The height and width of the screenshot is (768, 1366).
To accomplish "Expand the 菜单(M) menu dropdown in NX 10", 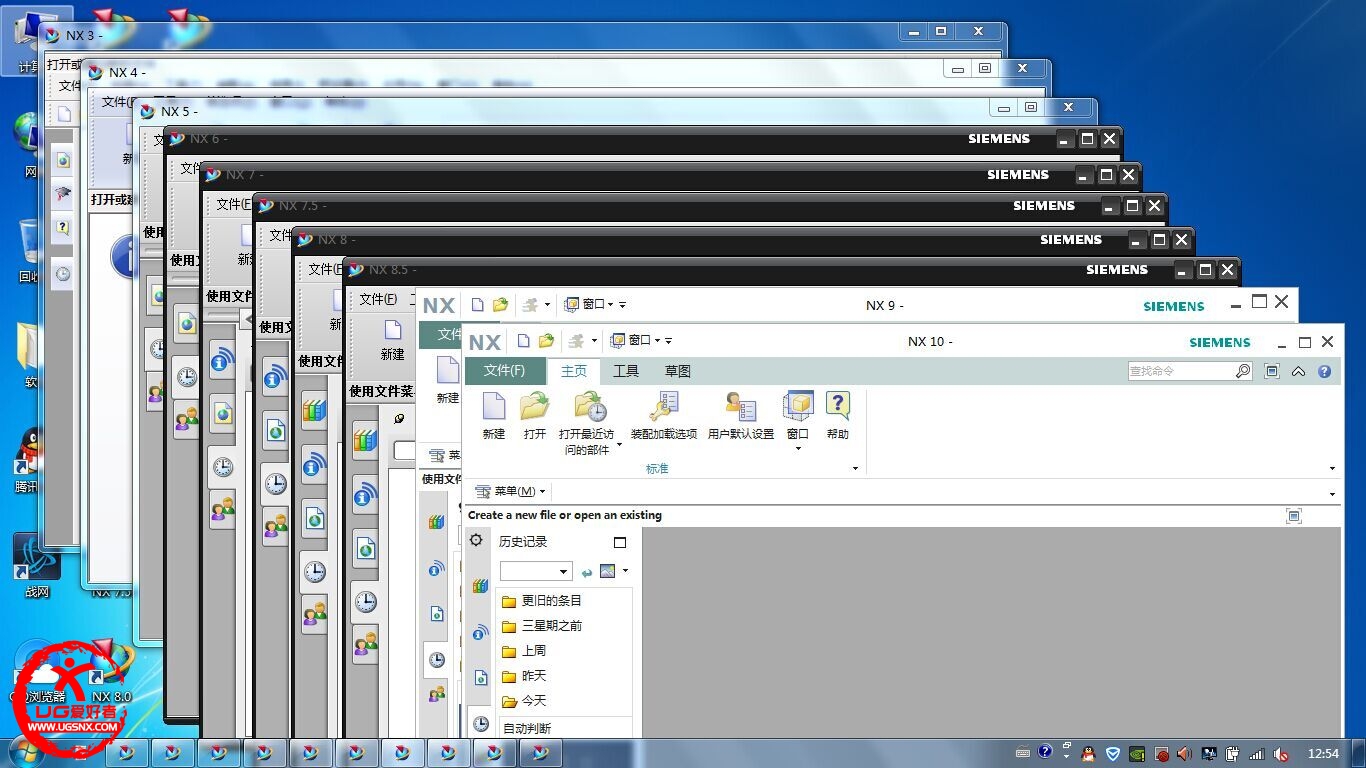I will coord(543,491).
